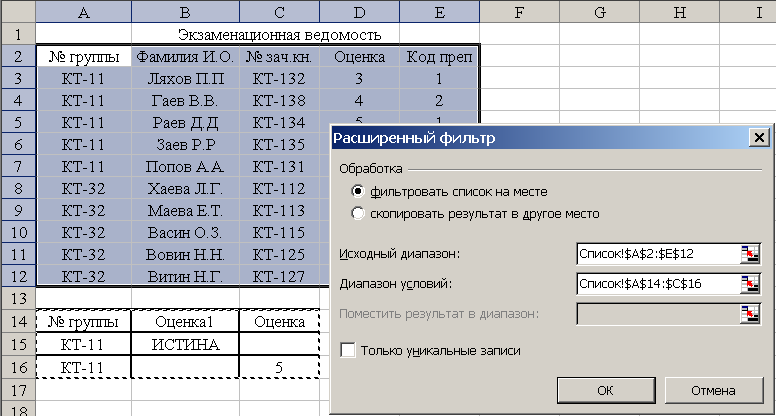The height and width of the screenshot is (416, 776).
Task: Select column G header
Action: 600,12
